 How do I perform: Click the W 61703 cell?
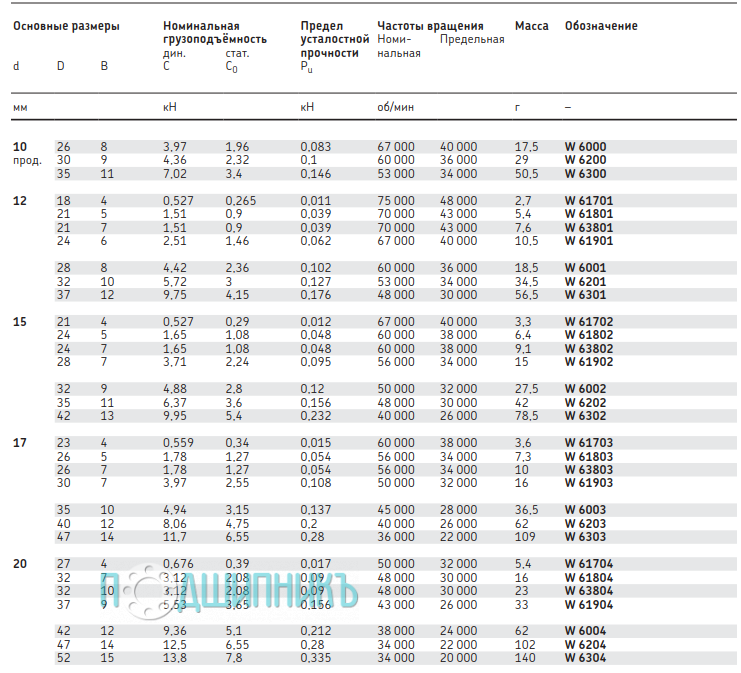(x=589, y=443)
